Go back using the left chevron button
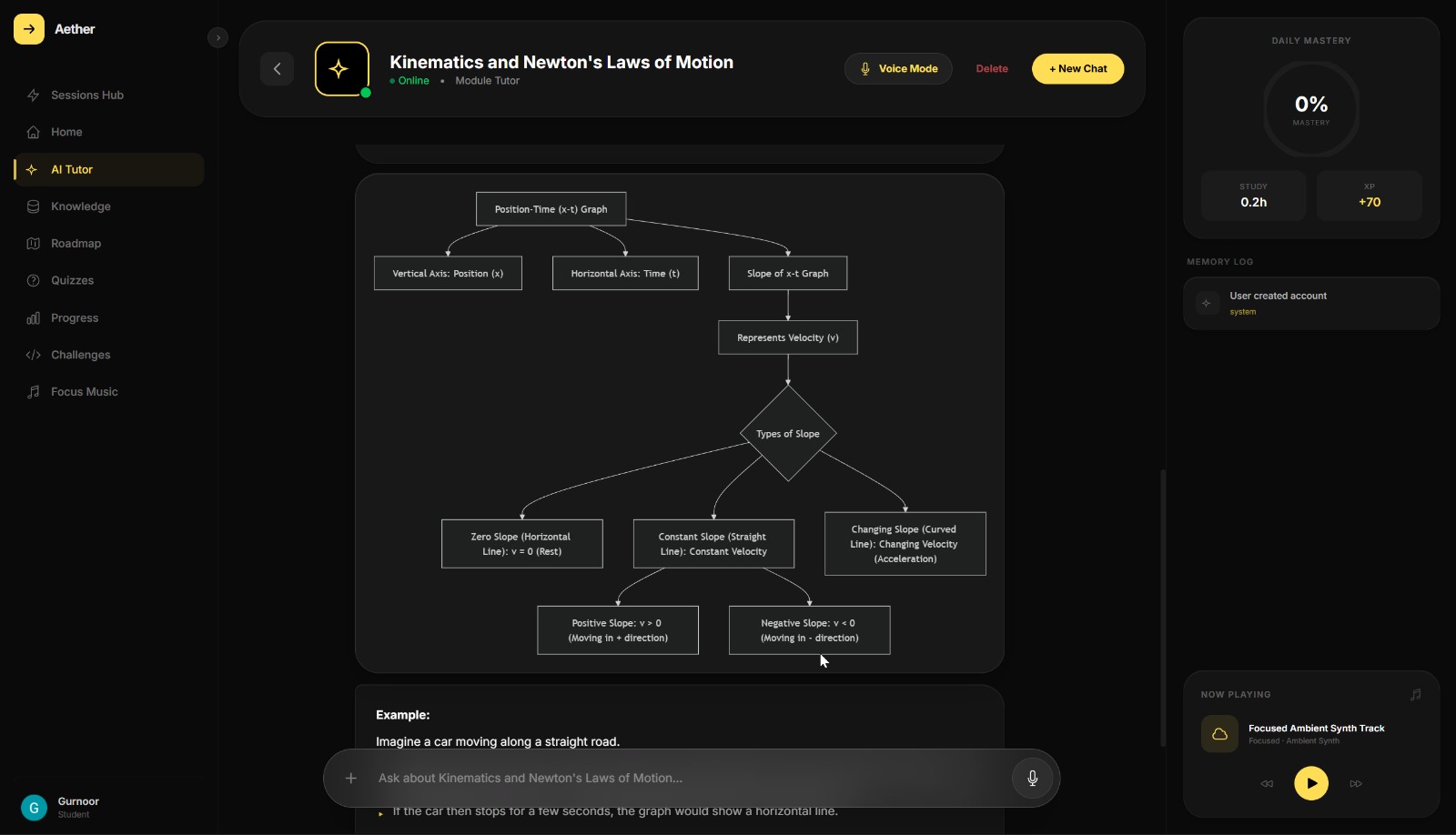This screenshot has height=835, width=1456. [277, 68]
